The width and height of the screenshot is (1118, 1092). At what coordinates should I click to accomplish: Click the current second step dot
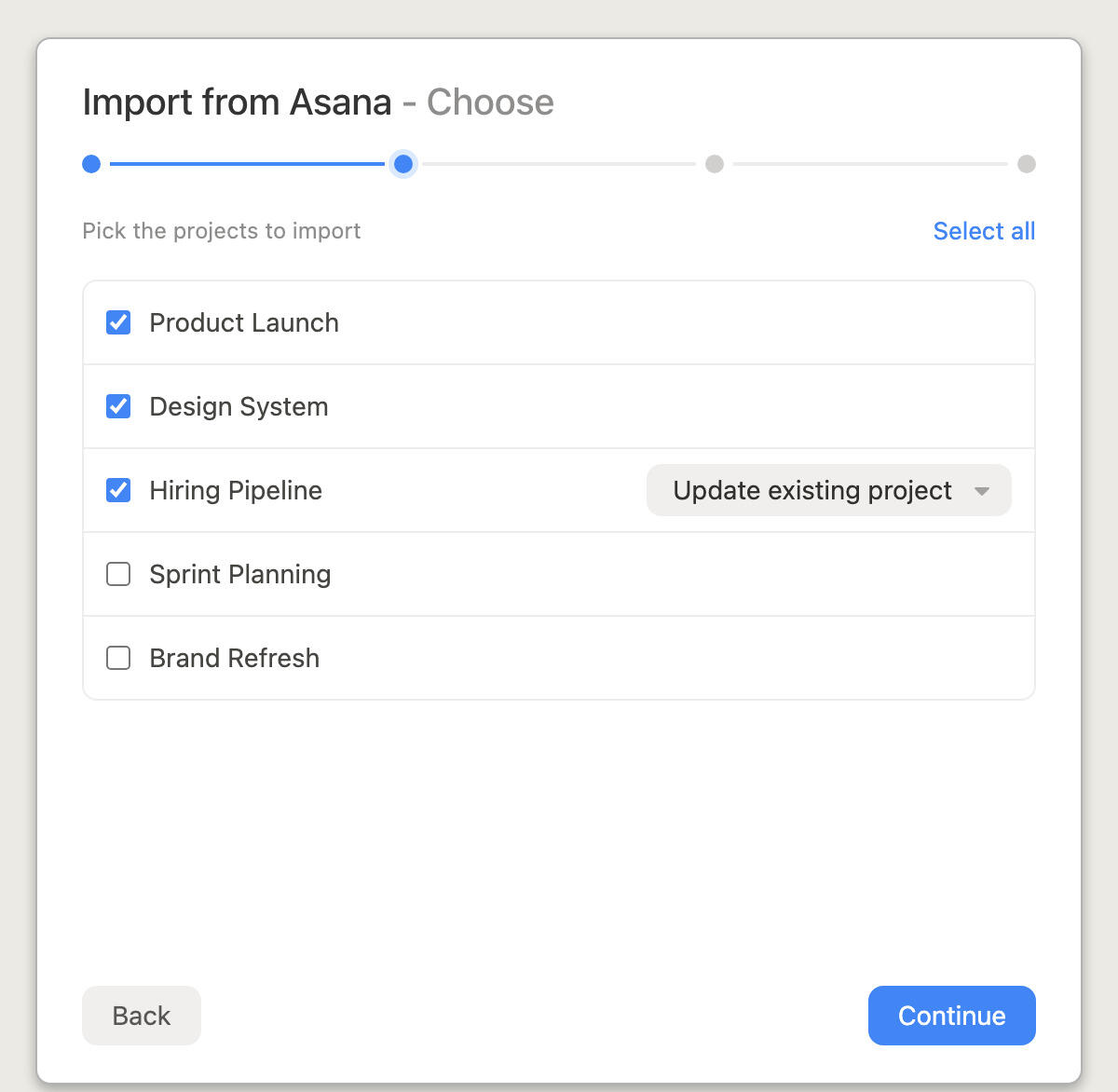[x=403, y=164]
